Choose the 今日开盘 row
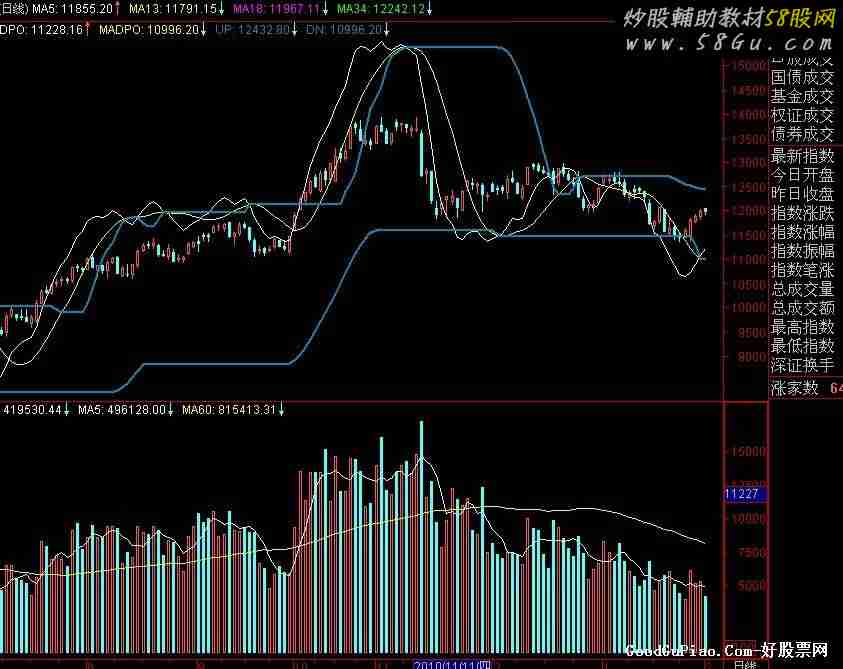The width and height of the screenshot is (843, 669). click(801, 174)
